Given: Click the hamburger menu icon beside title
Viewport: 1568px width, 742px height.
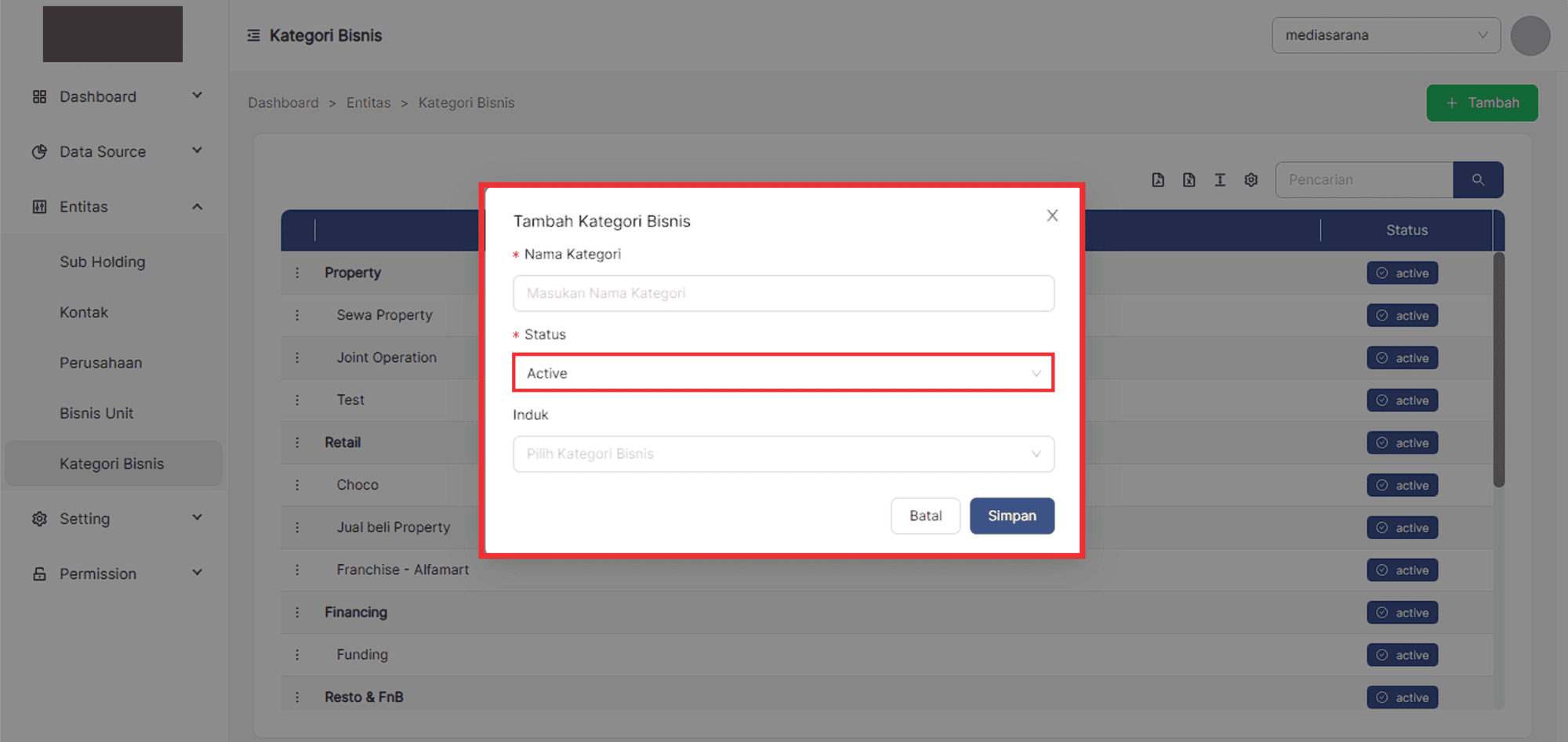Looking at the screenshot, I should coord(253,35).
